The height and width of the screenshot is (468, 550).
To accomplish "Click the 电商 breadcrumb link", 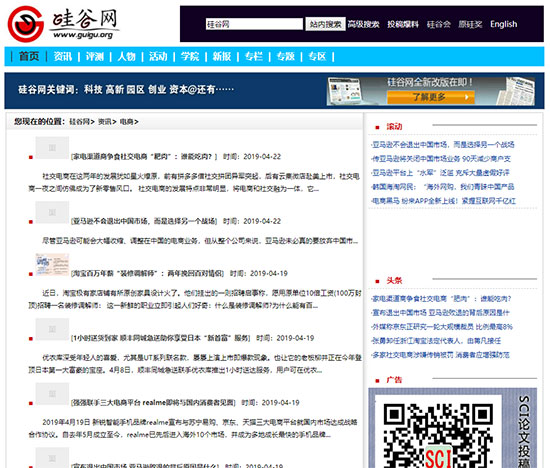I will [x=127, y=122].
